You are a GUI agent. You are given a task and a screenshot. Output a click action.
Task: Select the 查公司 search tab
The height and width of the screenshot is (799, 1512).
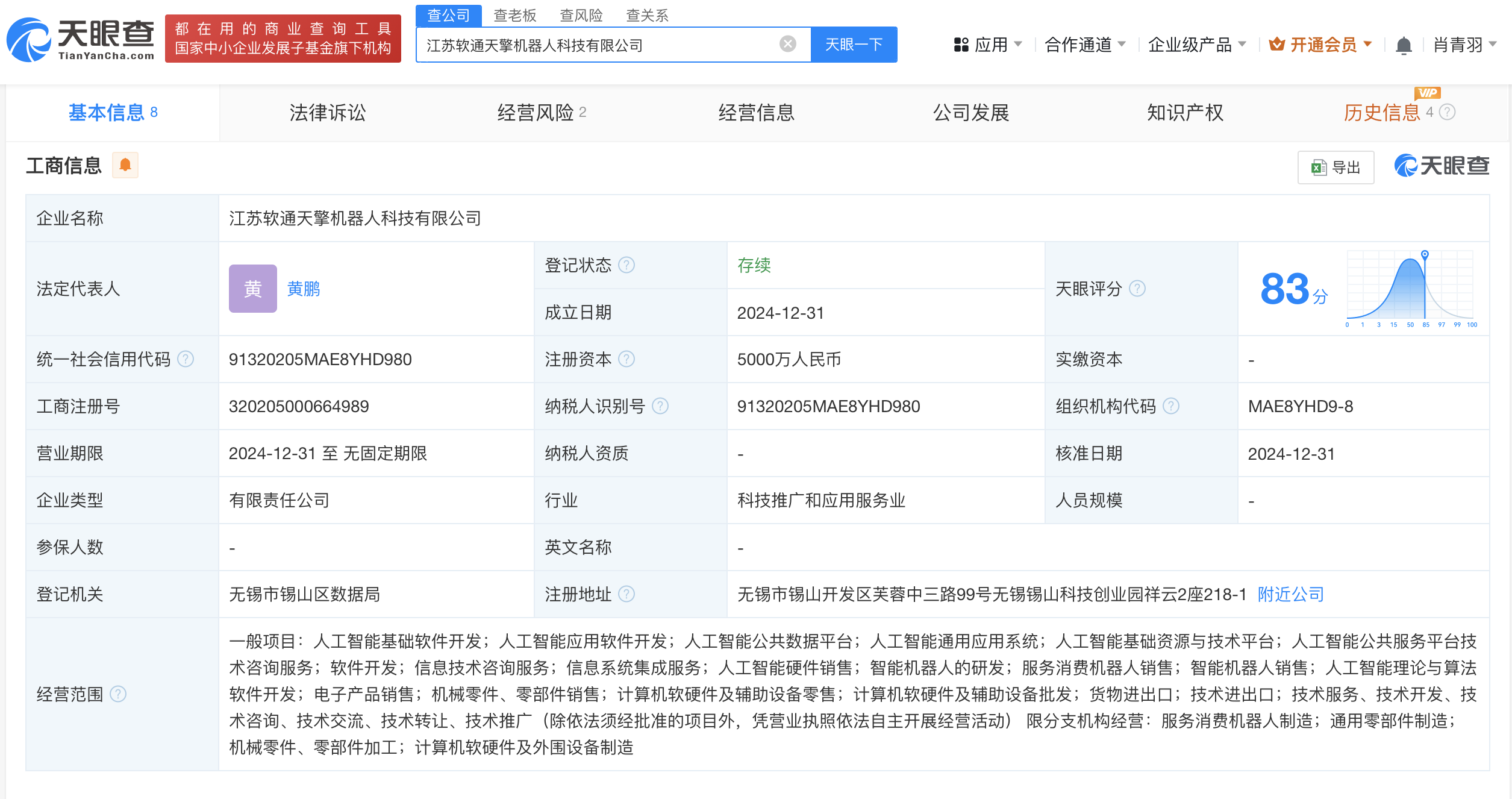(448, 15)
